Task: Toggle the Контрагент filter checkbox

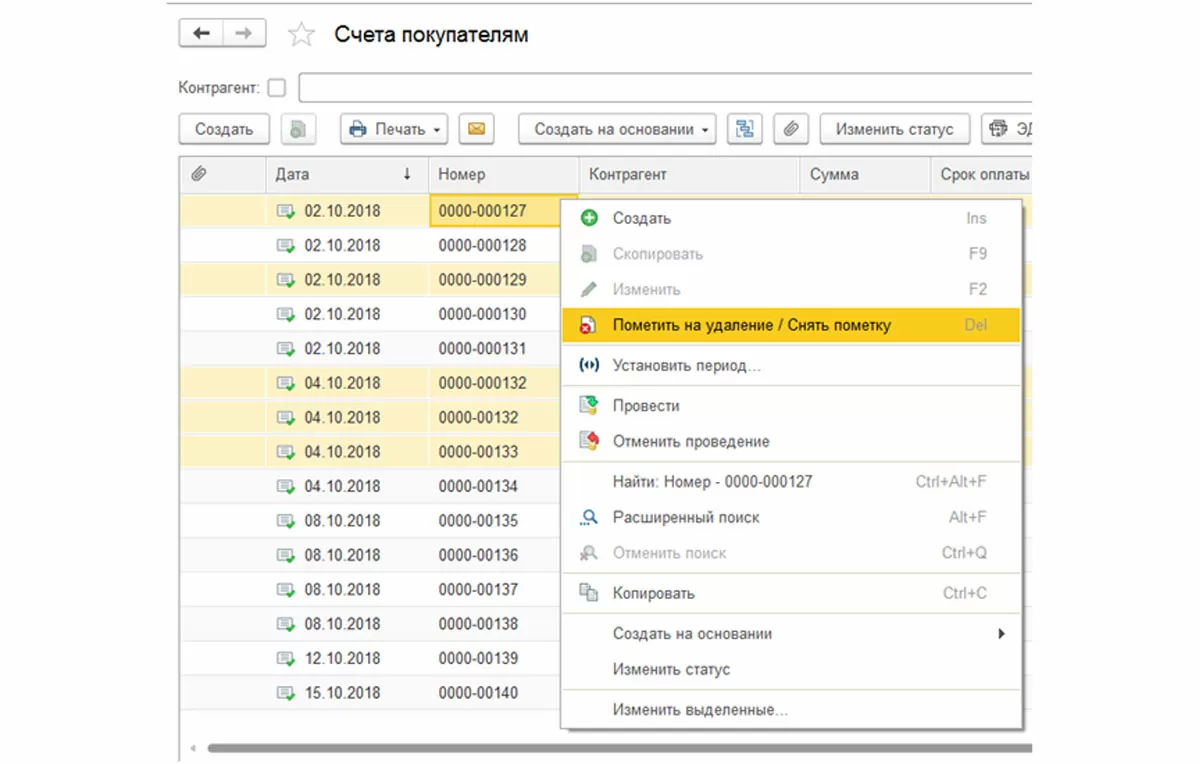Action: [277, 88]
